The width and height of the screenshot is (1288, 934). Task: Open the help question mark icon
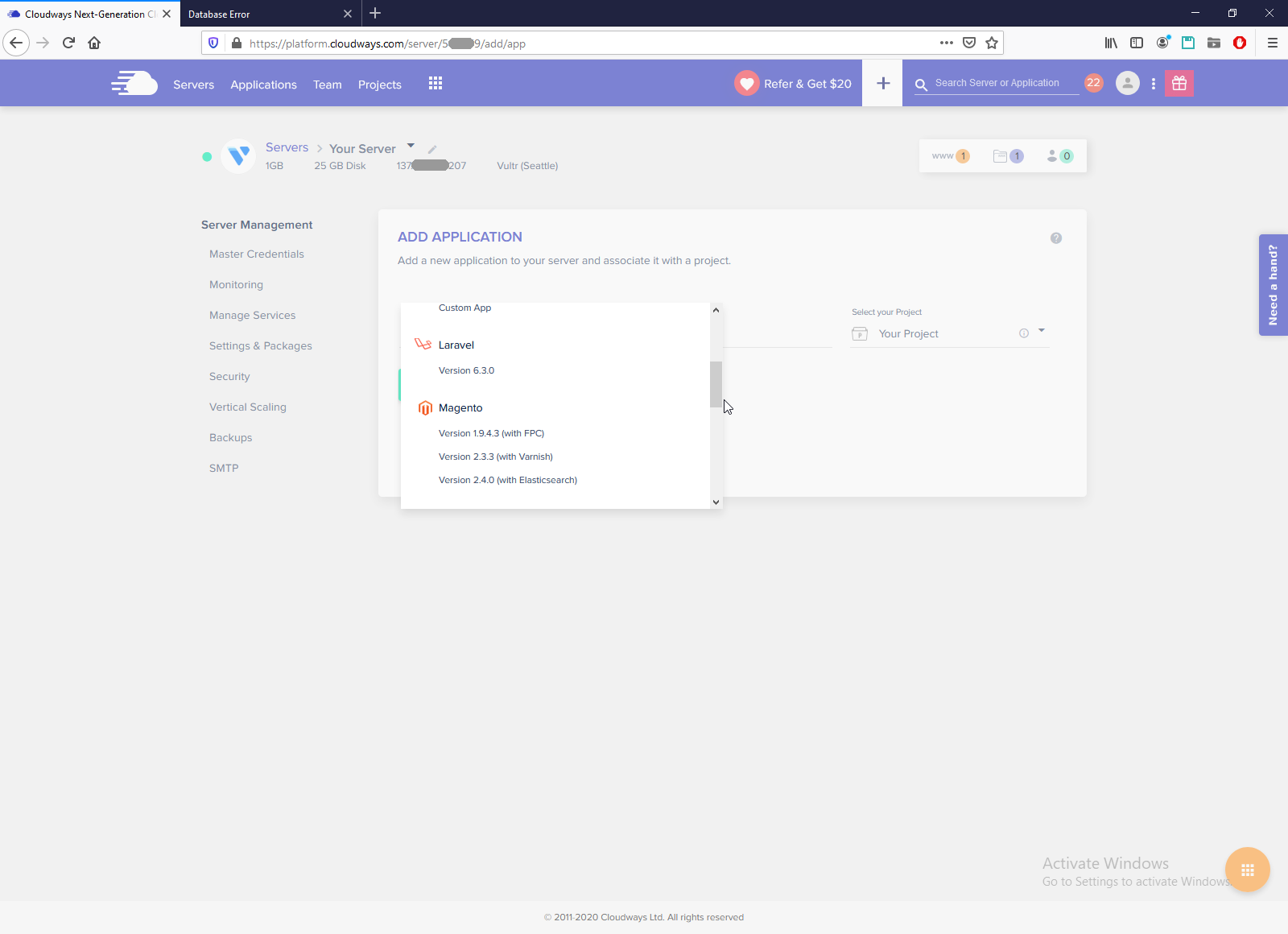click(1056, 238)
